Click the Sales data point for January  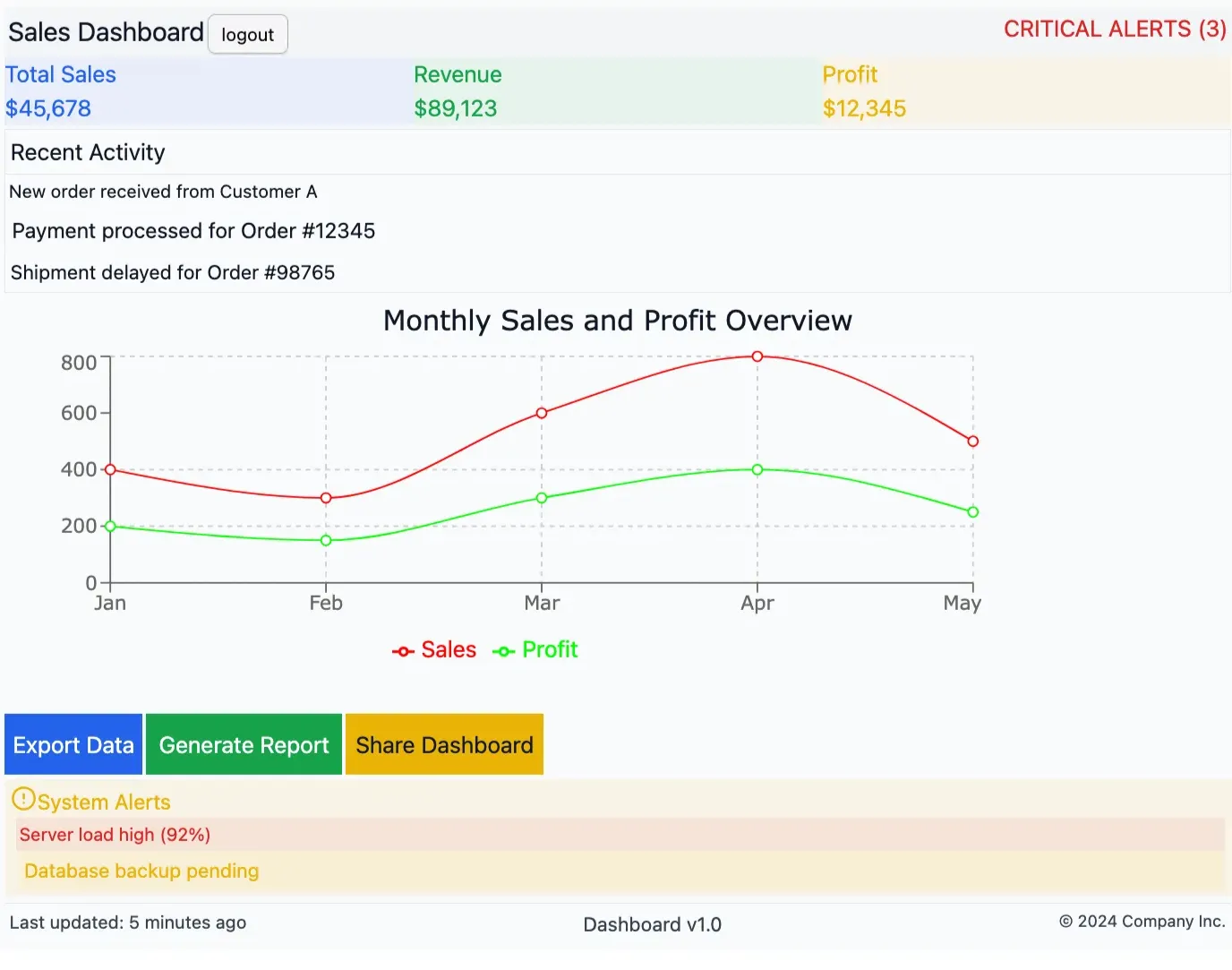pos(110,469)
